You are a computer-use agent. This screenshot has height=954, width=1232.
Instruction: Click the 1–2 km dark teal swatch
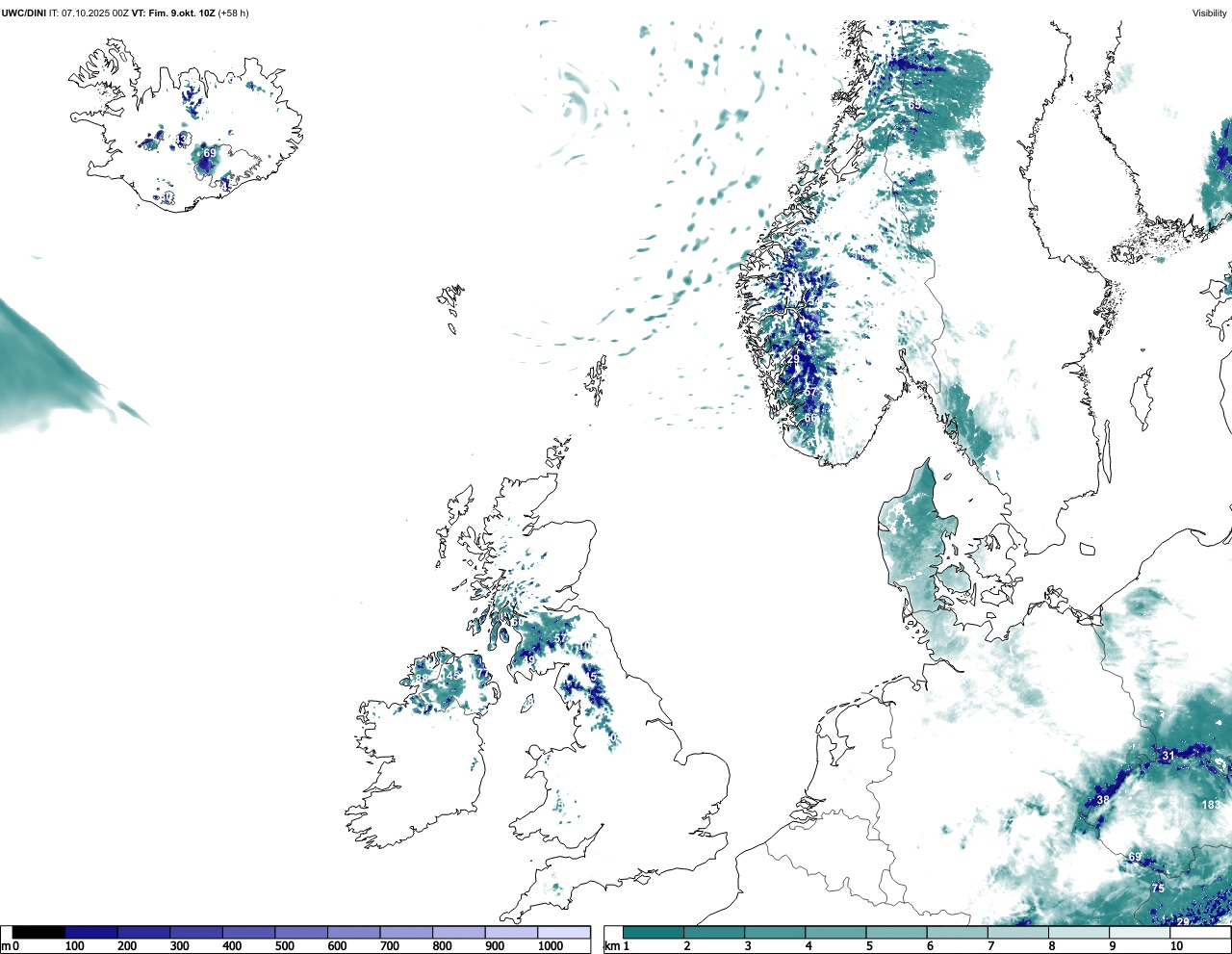coord(654,932)
